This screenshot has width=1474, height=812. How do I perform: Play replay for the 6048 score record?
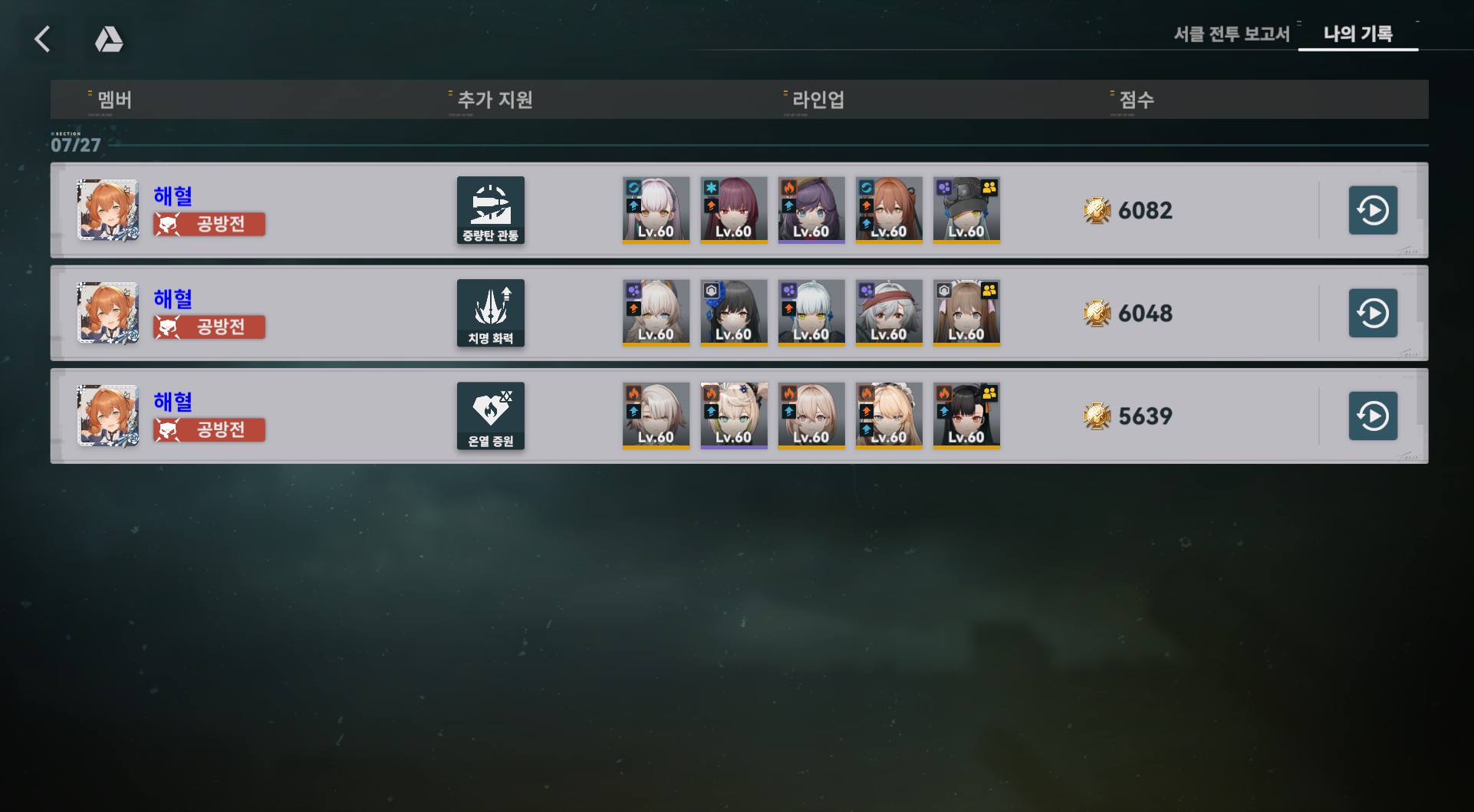1373,313
